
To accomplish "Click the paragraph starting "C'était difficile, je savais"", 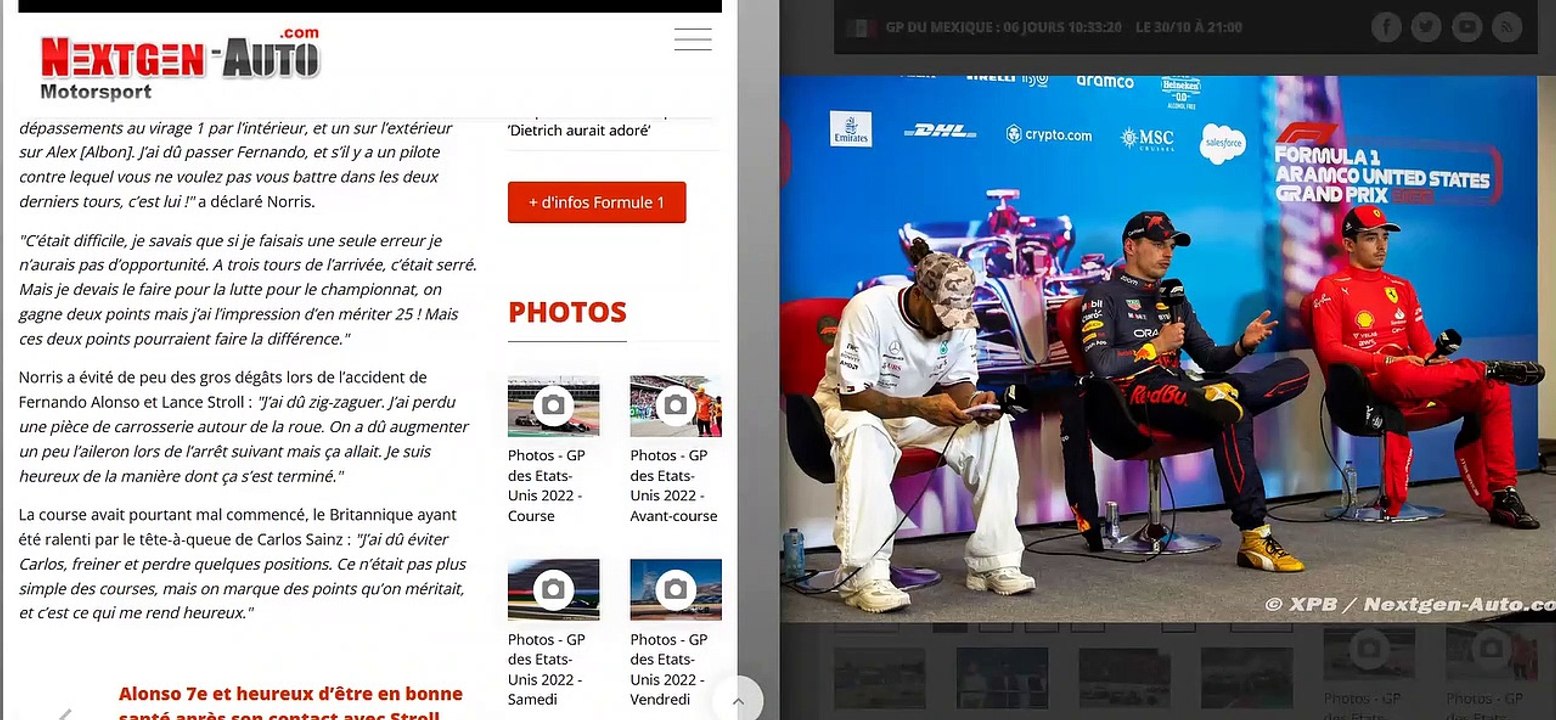I will coord(248,290).
